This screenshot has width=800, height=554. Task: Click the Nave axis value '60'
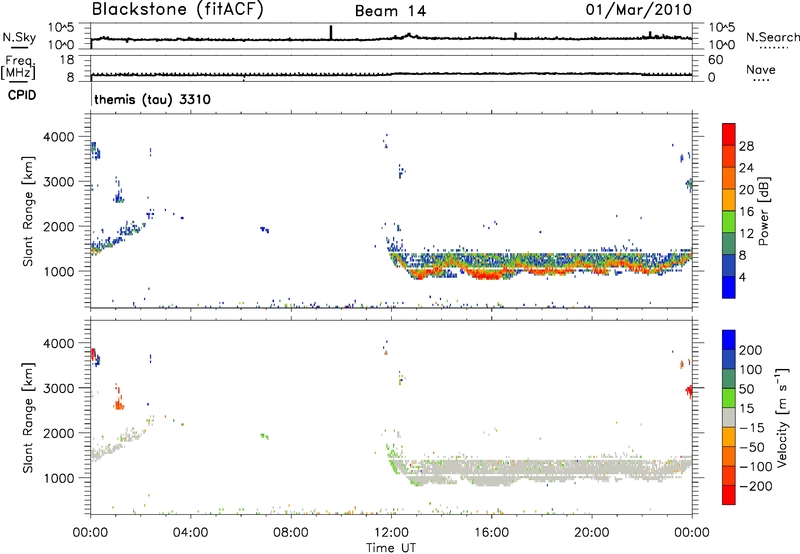click(x=715, y=60)
